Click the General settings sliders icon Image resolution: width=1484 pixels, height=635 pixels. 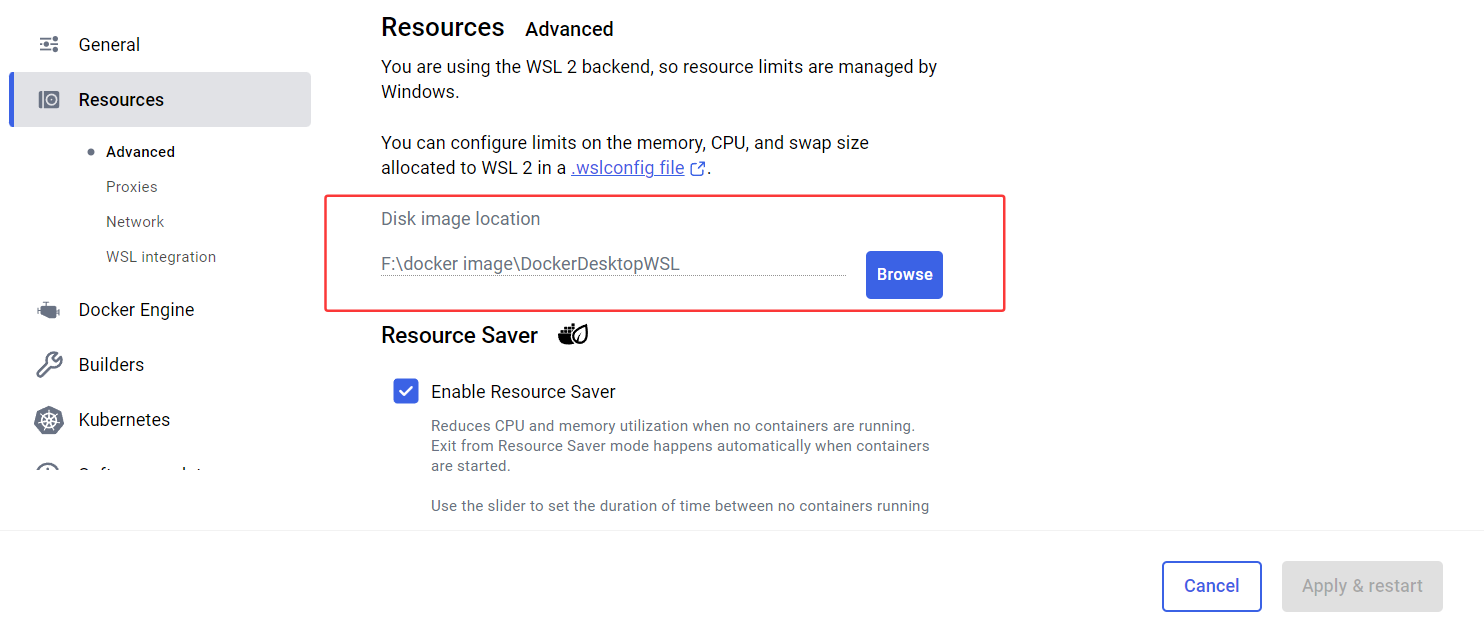pos(48,45)
